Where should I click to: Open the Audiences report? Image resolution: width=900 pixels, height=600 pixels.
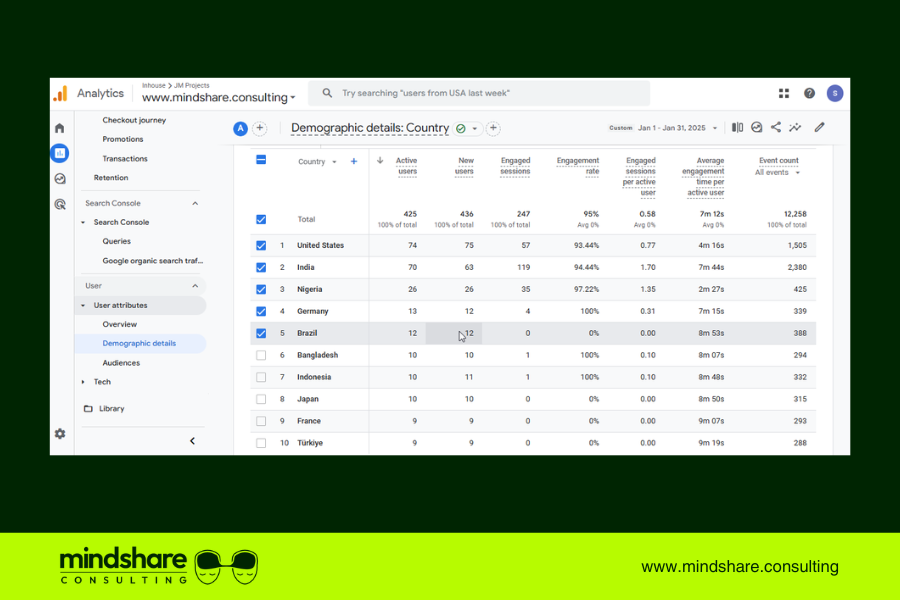tap(121, 363)
